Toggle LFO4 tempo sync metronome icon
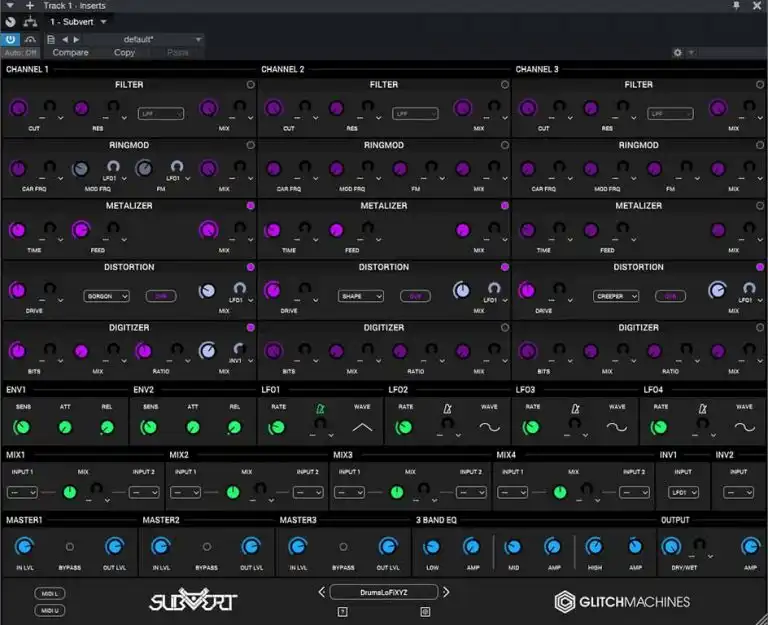Screen dimensions: 768x625 click(702, 408)
